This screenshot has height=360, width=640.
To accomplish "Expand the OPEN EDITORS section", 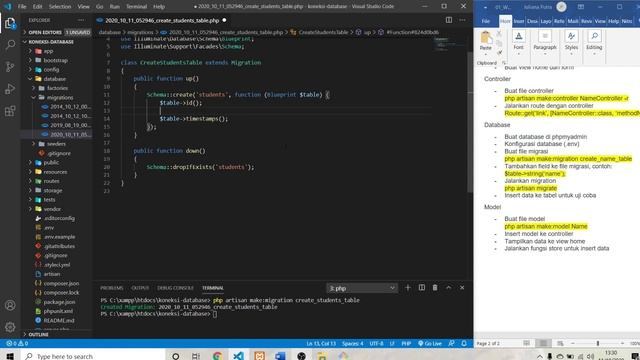I will (x=45, y=32).
